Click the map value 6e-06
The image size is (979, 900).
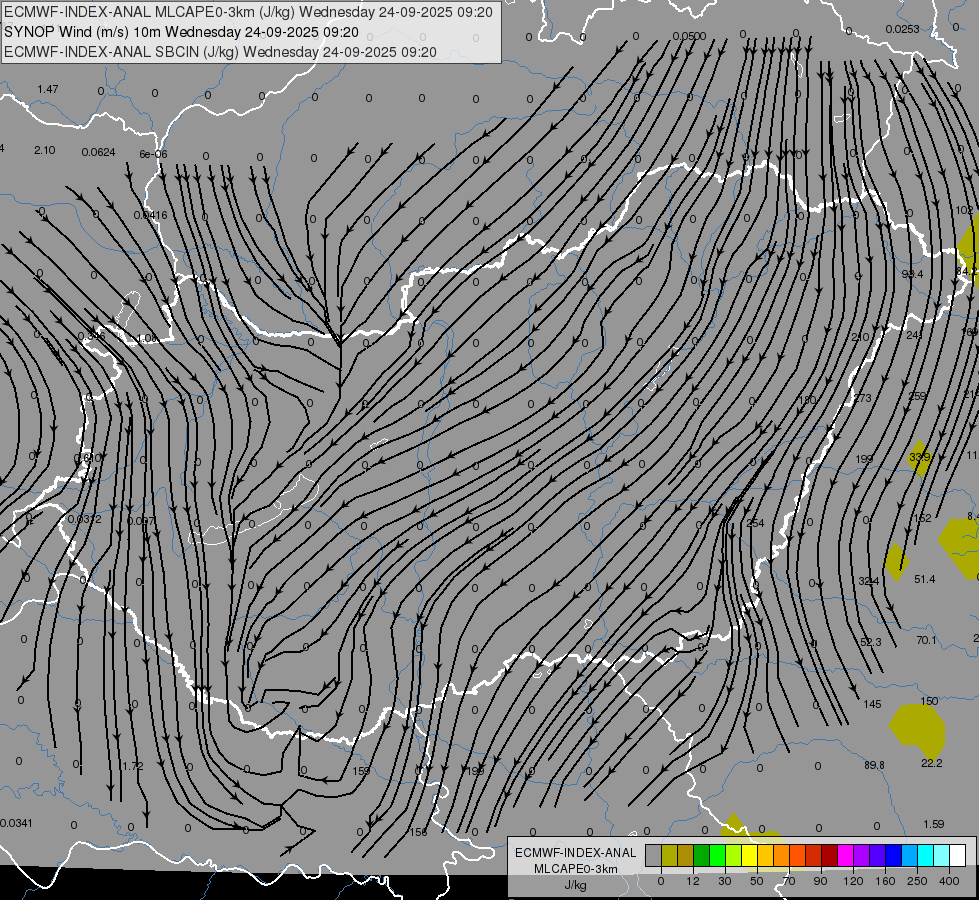pyautogui.click(x=153, y=154)
